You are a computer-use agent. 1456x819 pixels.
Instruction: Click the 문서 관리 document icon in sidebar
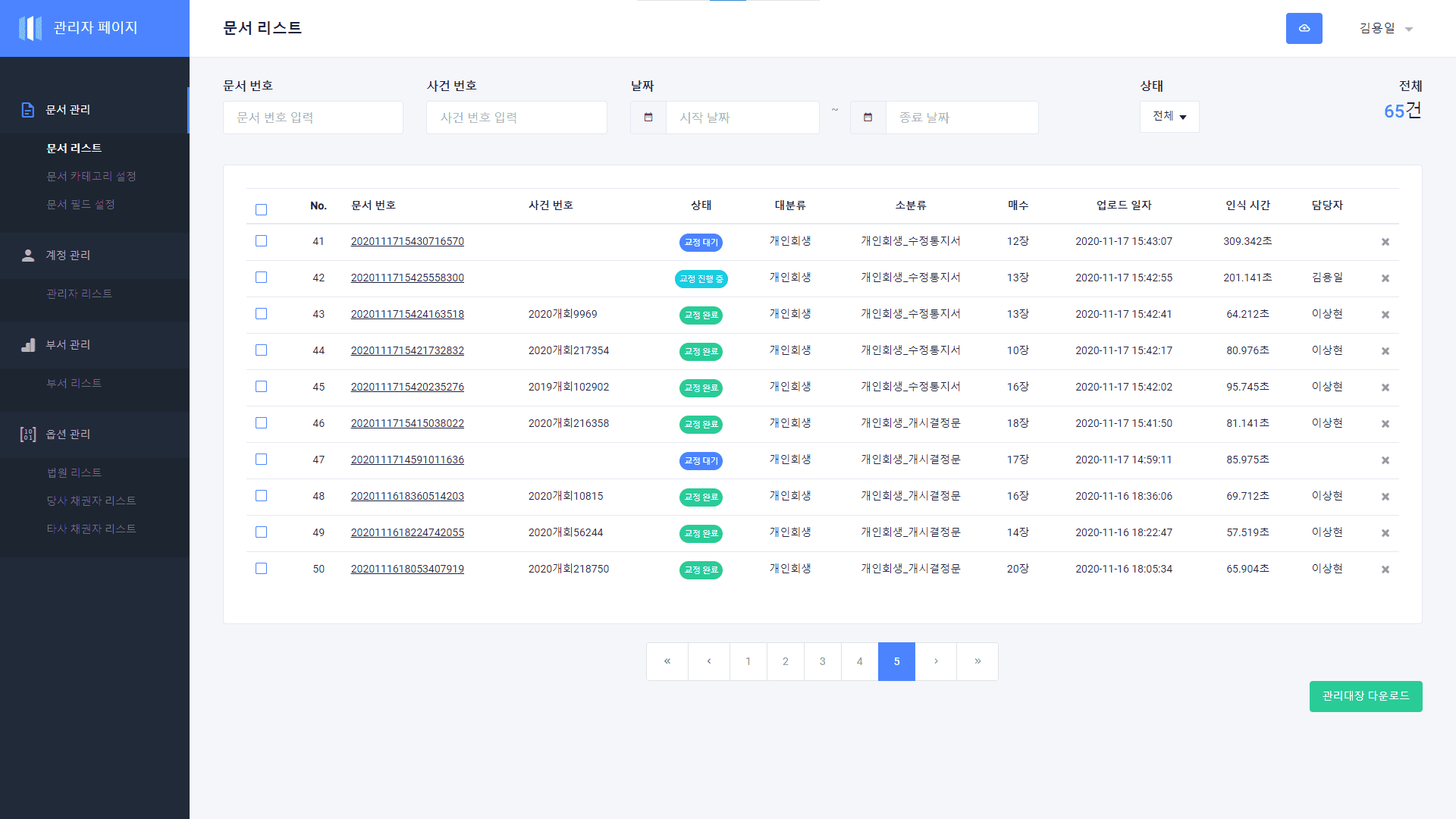click(x=28, y=110)
